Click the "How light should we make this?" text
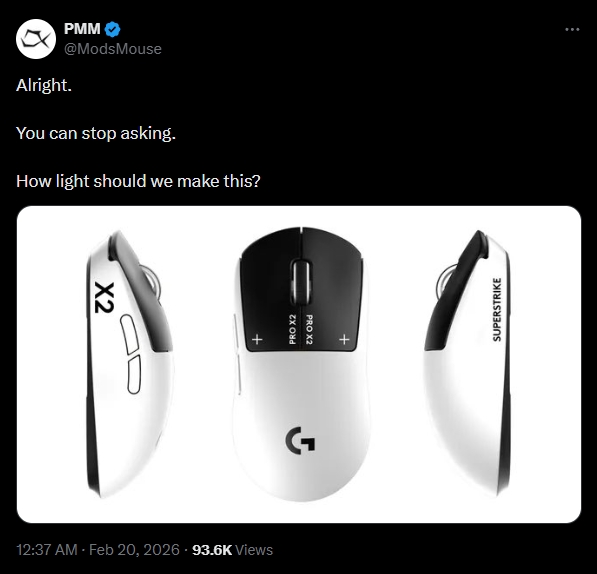 coord(138,181)
